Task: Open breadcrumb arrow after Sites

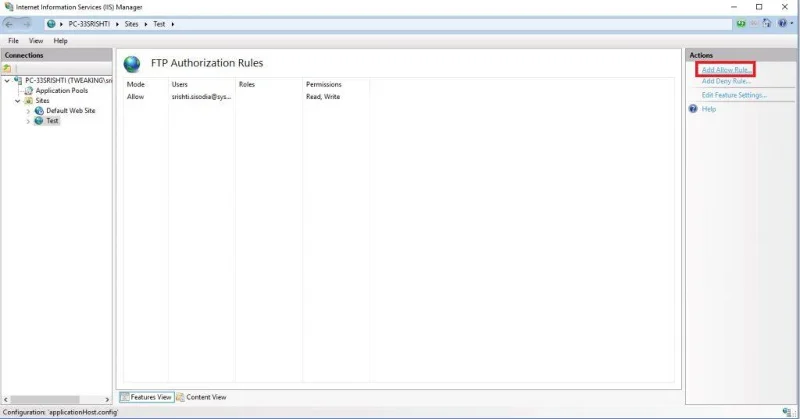Action: click(146, 24)
